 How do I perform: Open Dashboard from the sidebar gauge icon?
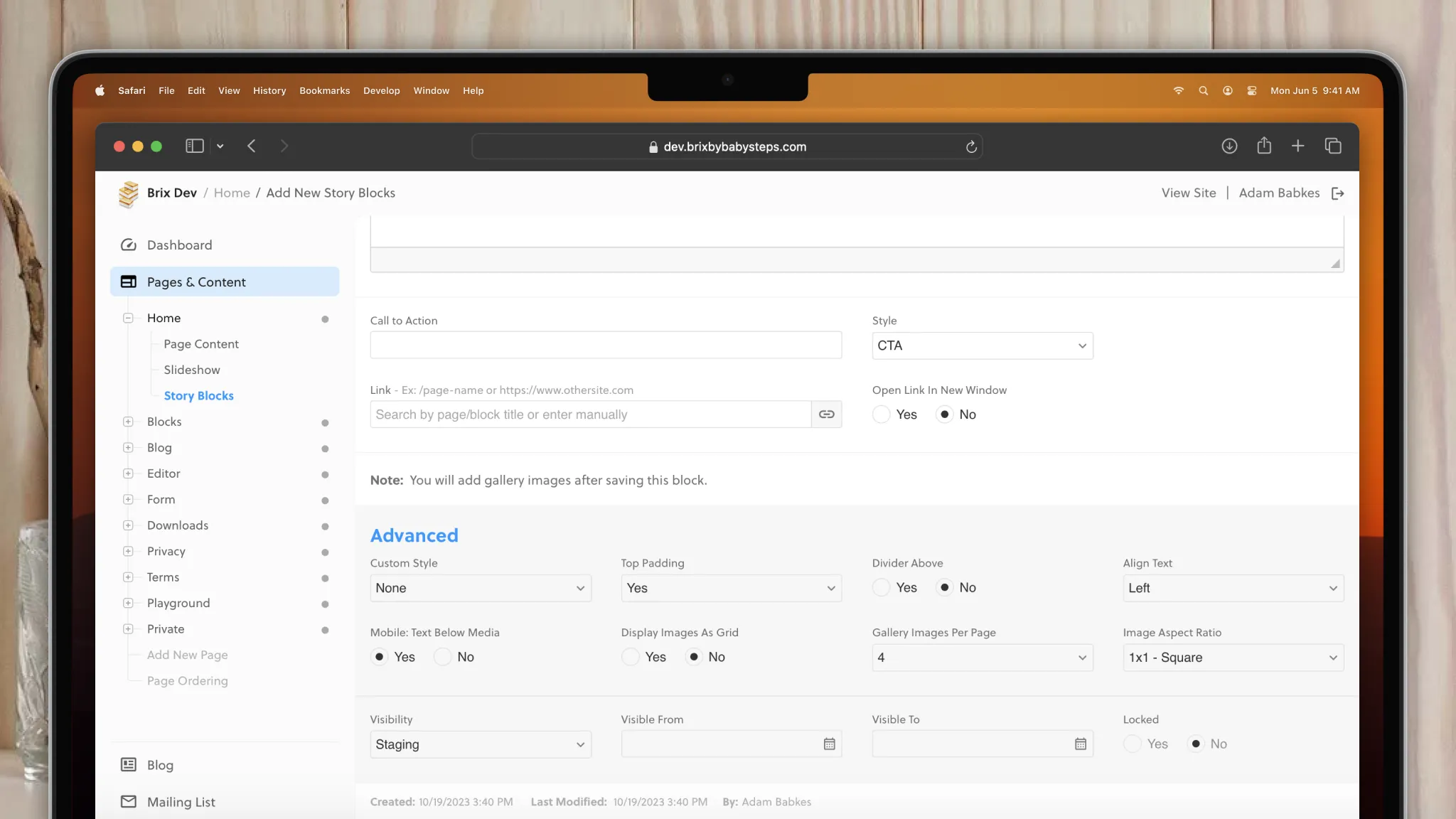(129, 245)
